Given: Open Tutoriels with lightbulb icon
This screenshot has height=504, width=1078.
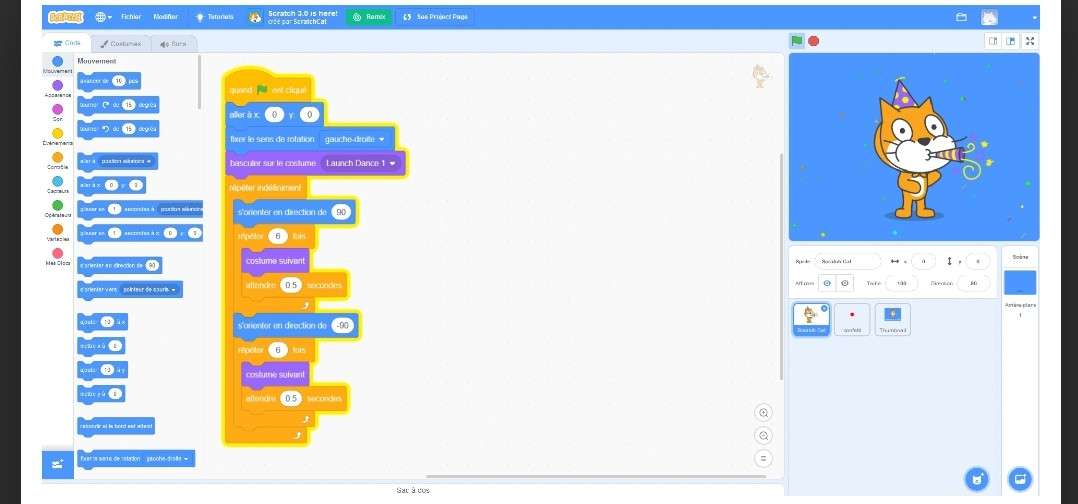Looking at the screenshot, I should 214,17.
